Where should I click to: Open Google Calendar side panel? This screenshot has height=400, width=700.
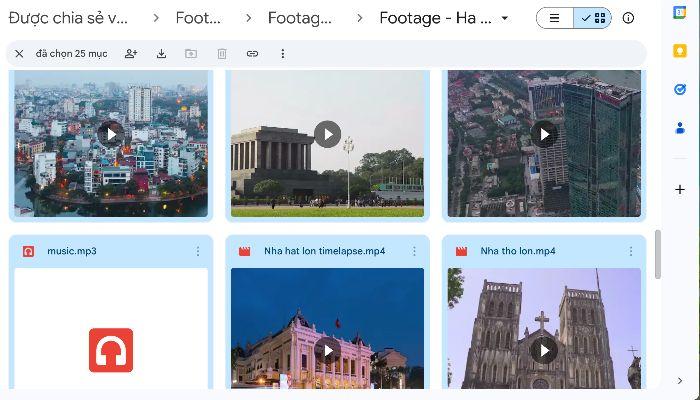(679, 12)
